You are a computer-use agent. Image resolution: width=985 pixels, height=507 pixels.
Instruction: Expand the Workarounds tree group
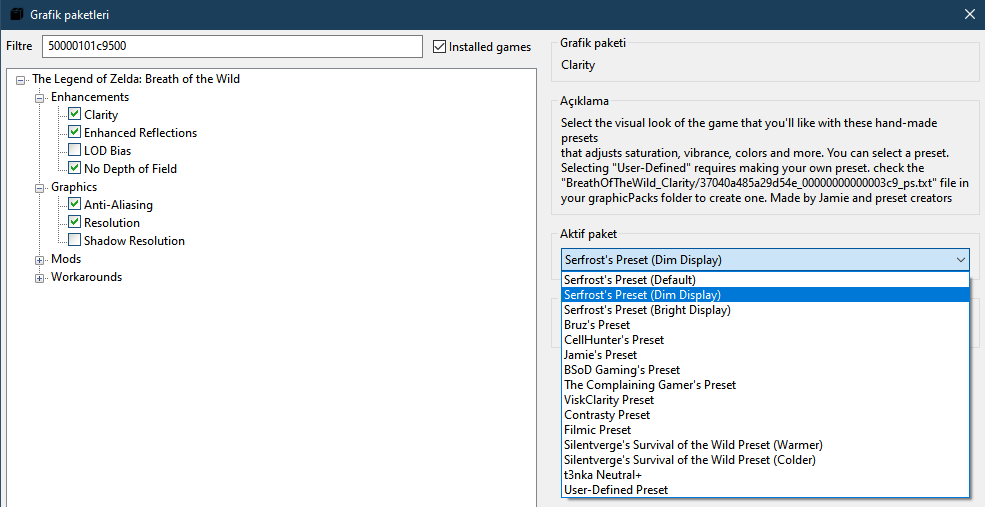(x=40, y=278)
